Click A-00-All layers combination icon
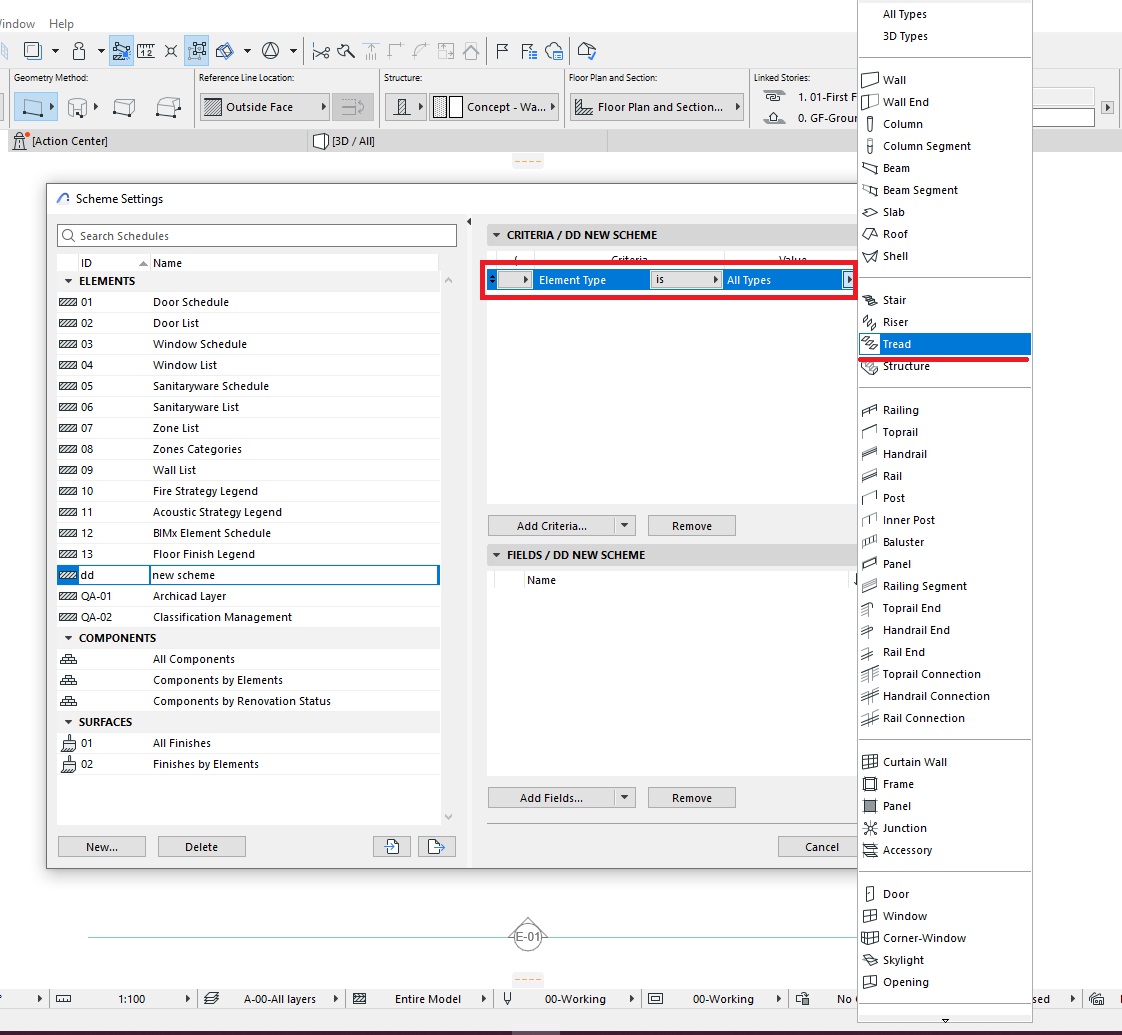The height and width of the screenshot is (1035, 1122). point(211,998)
